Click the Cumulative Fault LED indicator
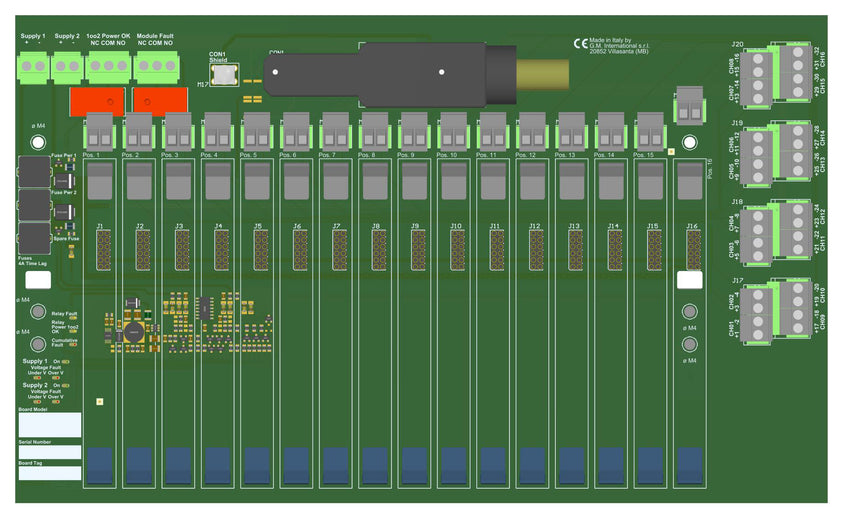This screenshot has width=850, height=509. coord(73,344)
